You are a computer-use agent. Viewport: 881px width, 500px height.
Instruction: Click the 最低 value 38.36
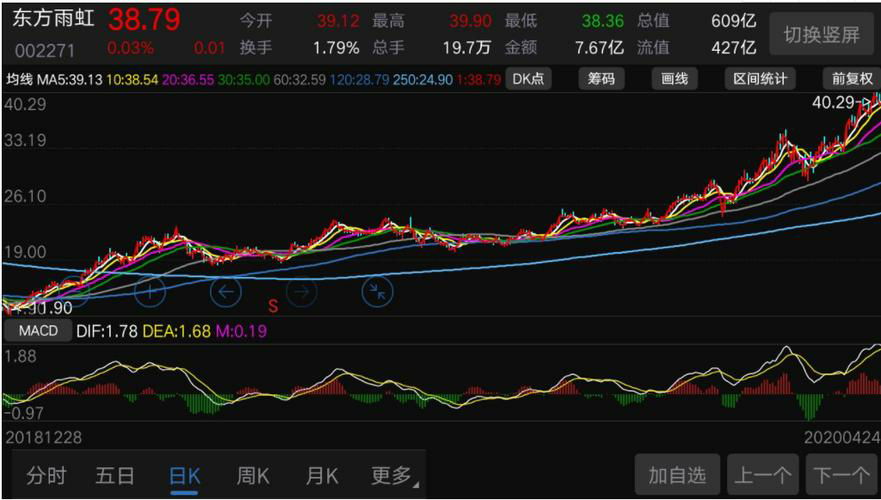602,21
